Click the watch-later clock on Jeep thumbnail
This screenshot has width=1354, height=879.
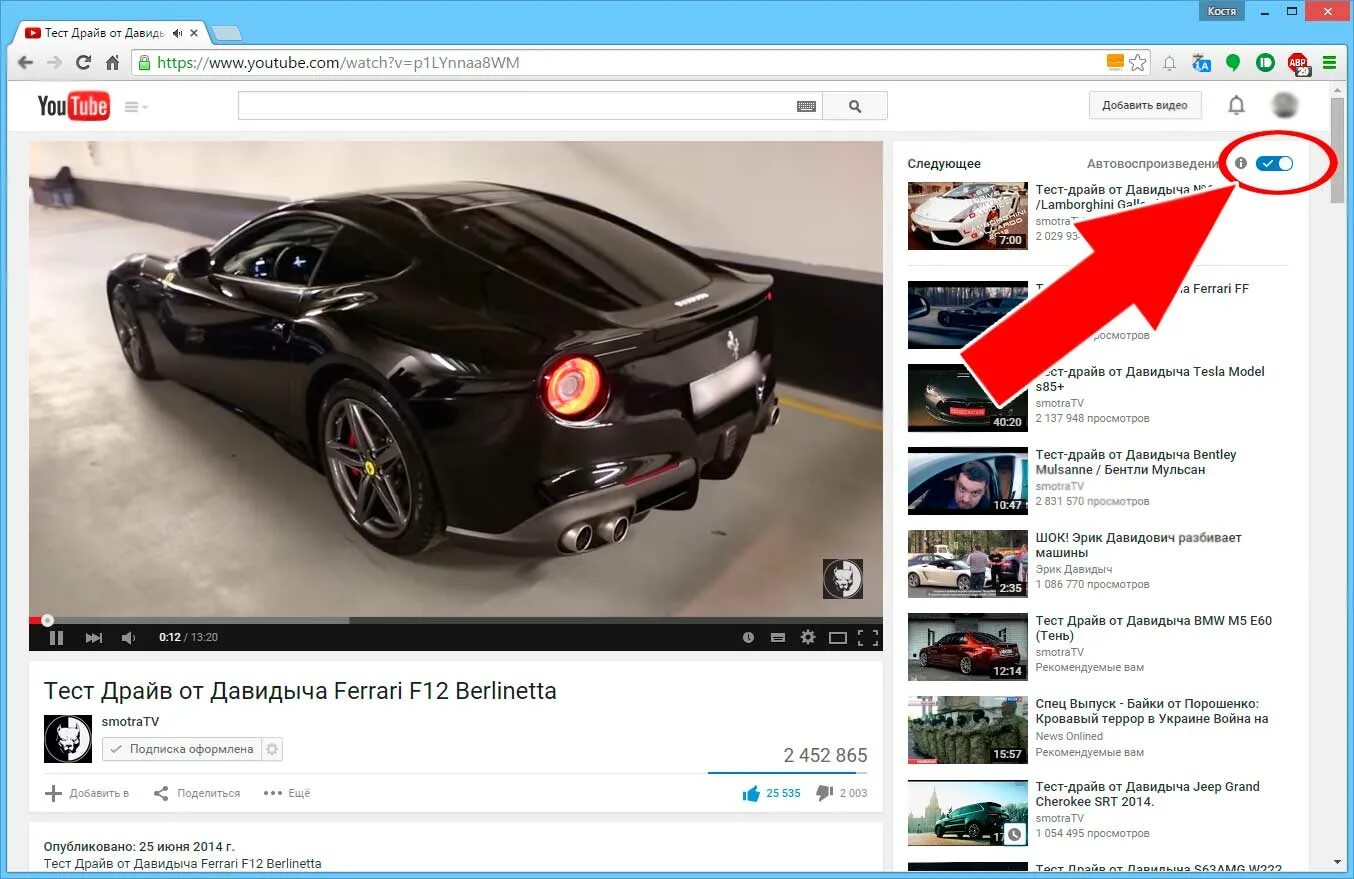click(x=1015, y=834)
